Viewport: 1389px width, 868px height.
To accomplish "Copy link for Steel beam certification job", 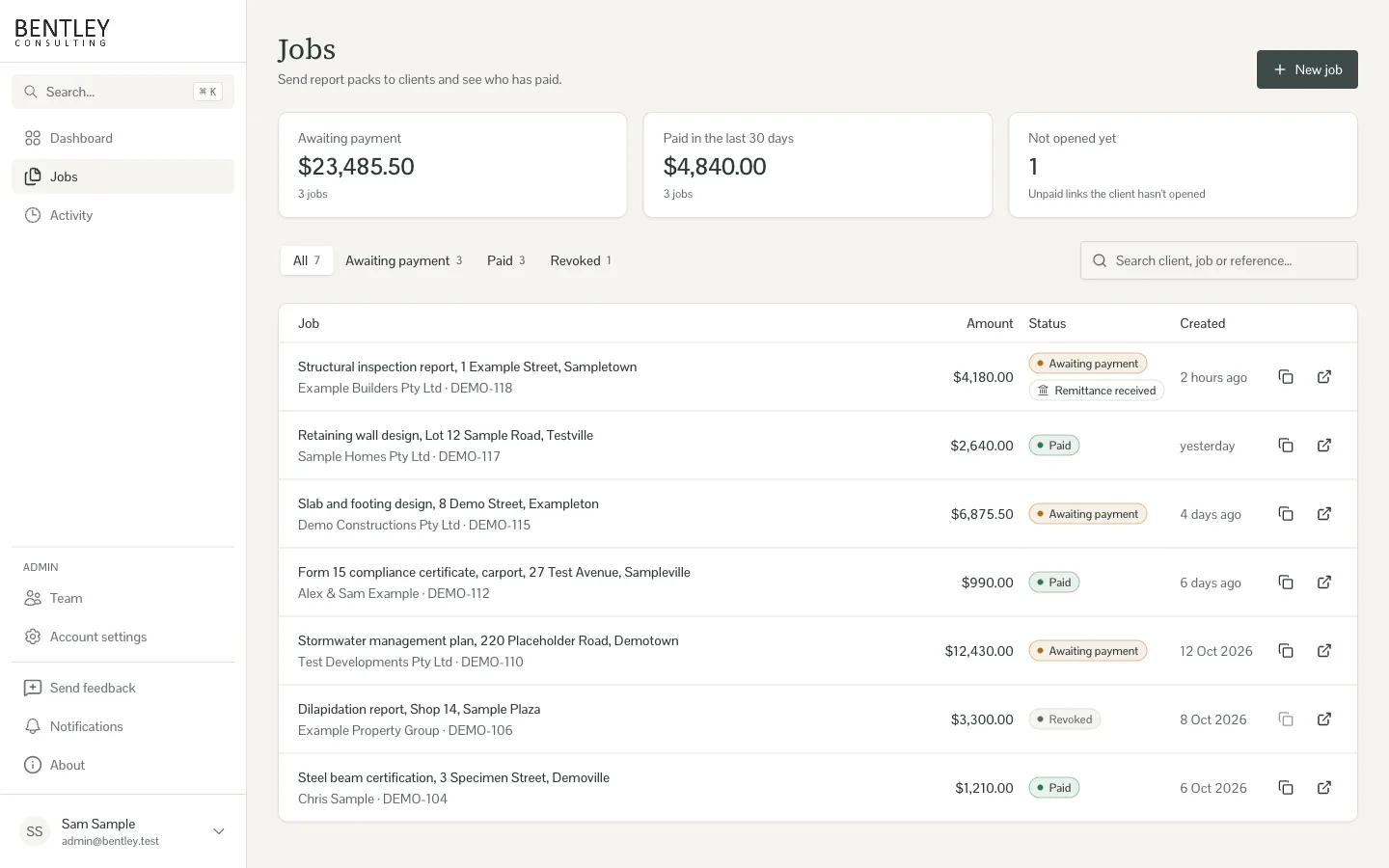I will tap(1286, 788).
